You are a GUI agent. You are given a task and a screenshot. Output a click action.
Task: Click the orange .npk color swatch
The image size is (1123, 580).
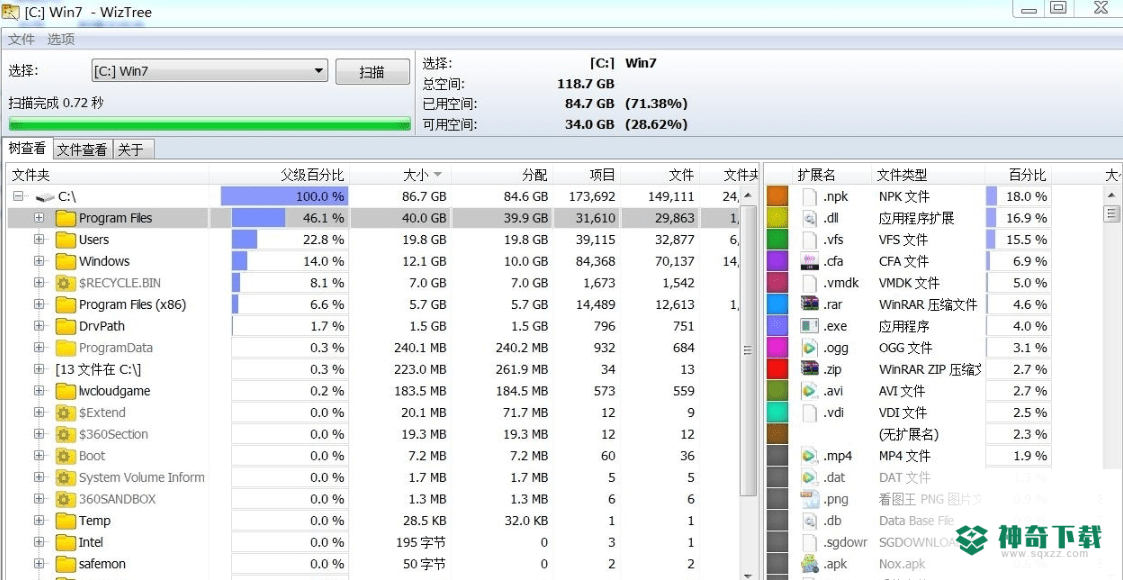coord(777,196)
